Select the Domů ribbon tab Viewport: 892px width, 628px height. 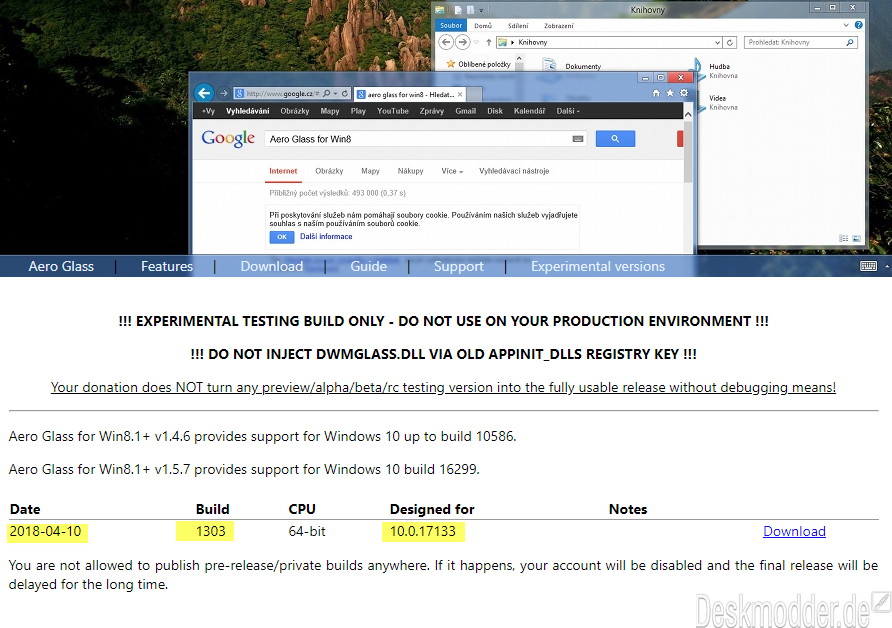(x=483, y=26)
